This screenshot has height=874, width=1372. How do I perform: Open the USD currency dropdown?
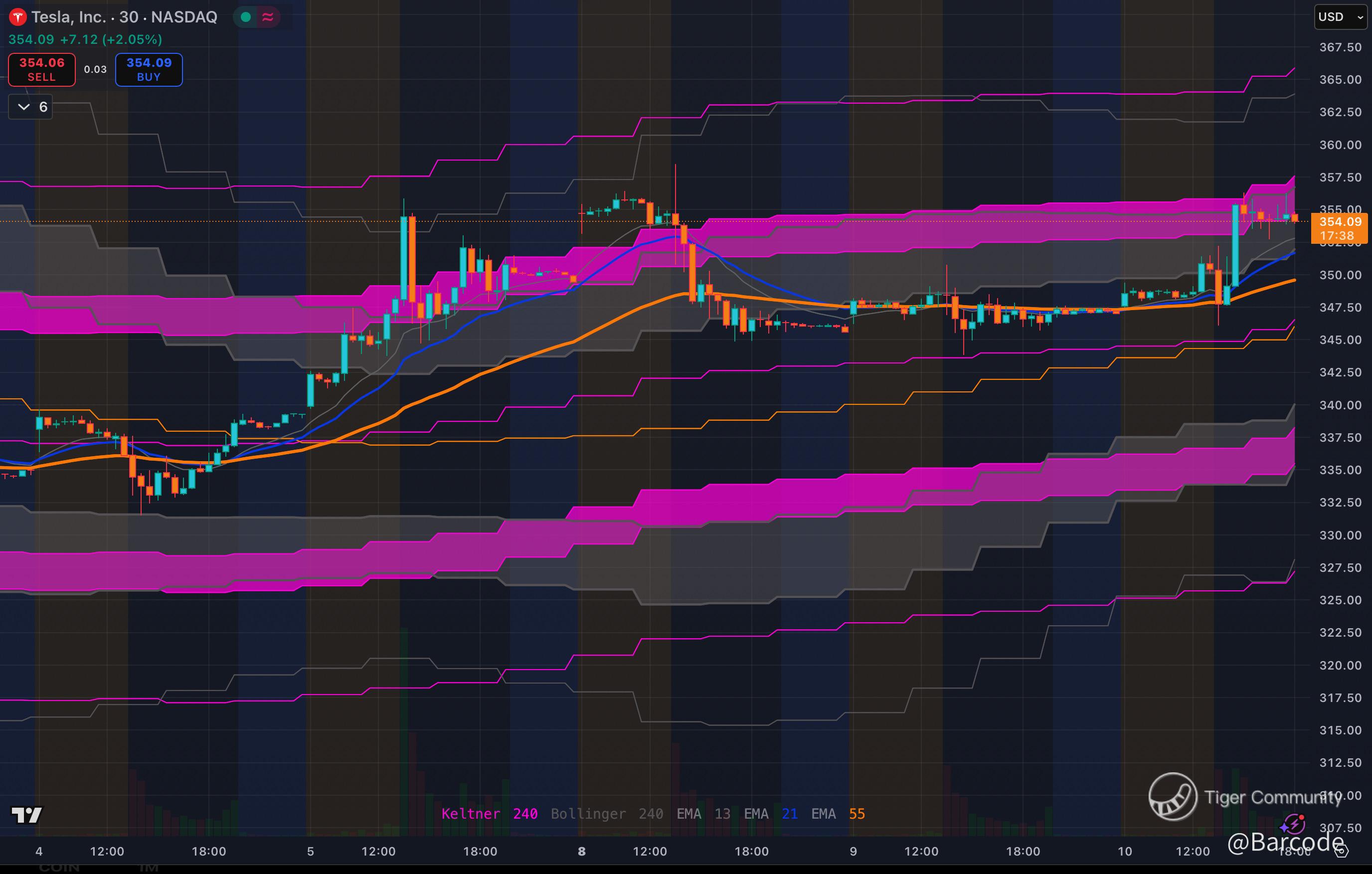pos(1340,17)
